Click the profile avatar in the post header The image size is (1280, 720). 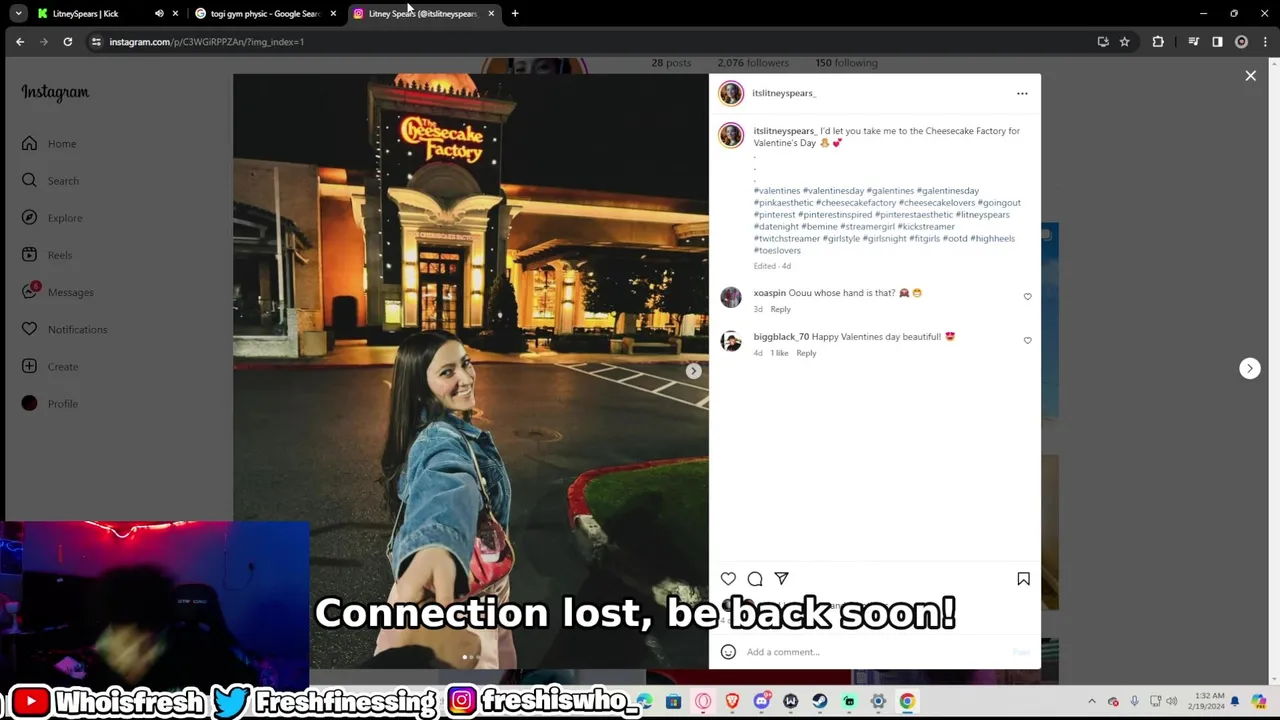pyautogui.click(x=731, y=93)
